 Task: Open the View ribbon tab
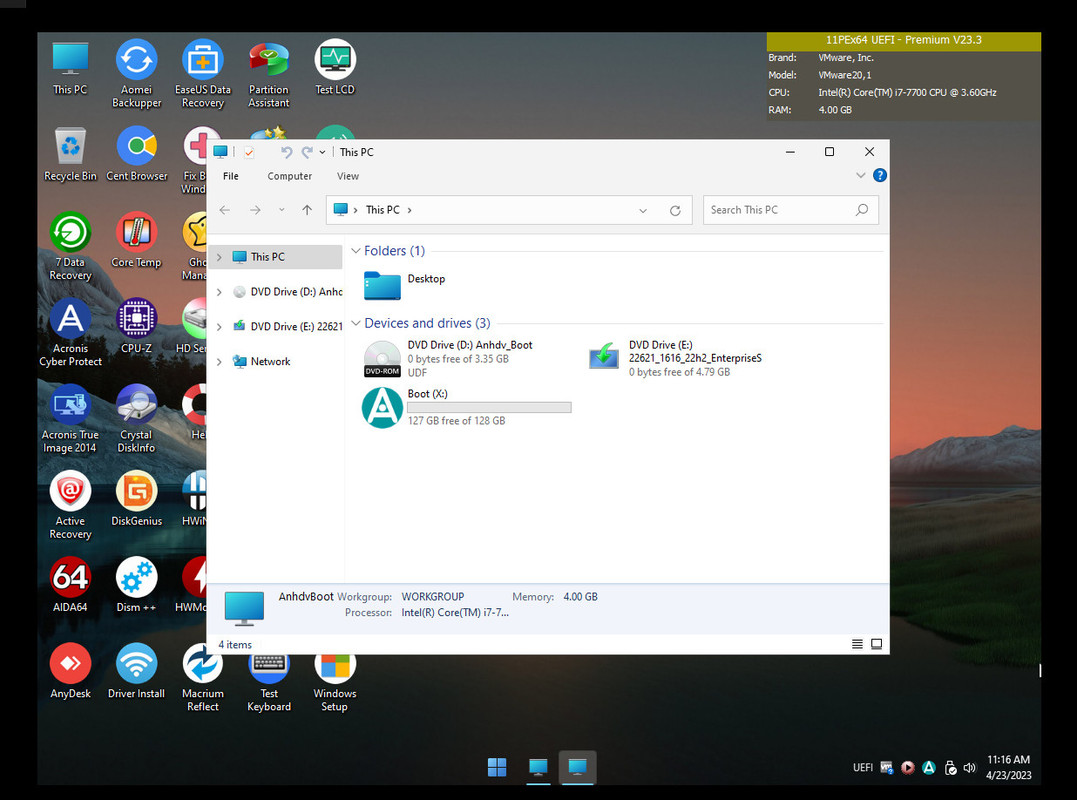(348, 176)
